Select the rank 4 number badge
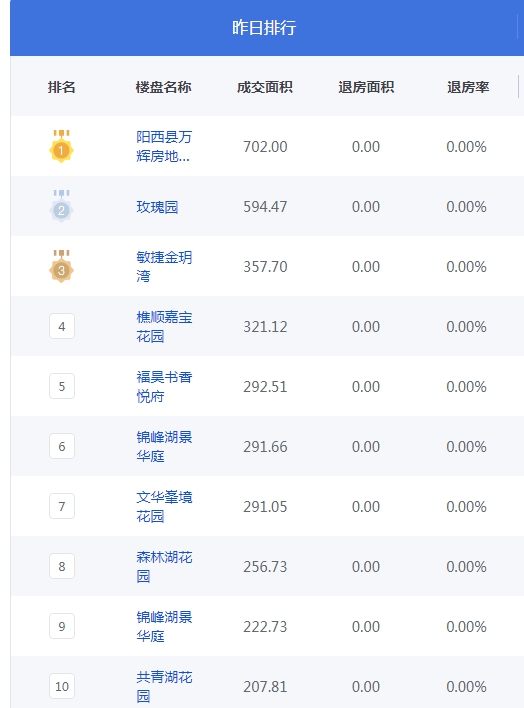The image size is (524, 708). [62, 326]
